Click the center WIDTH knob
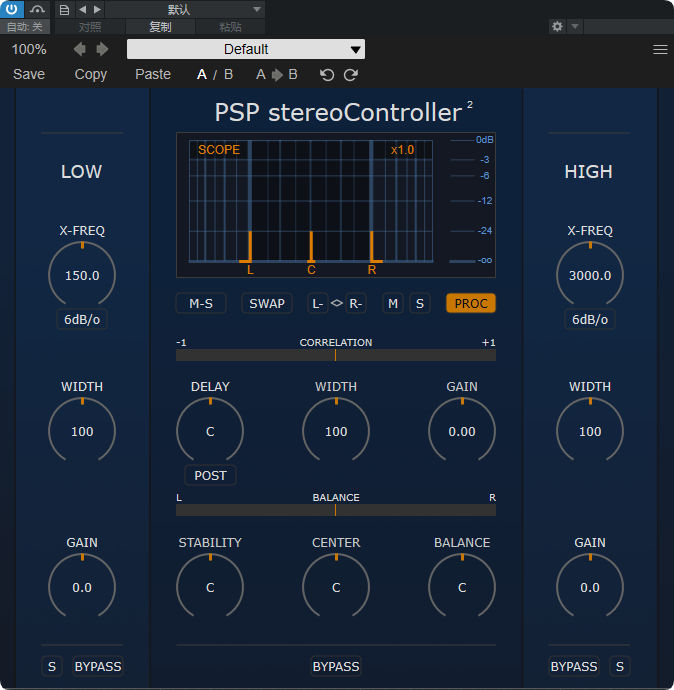The height and width of the screenshot is (690, 674). tap(336, 431)
